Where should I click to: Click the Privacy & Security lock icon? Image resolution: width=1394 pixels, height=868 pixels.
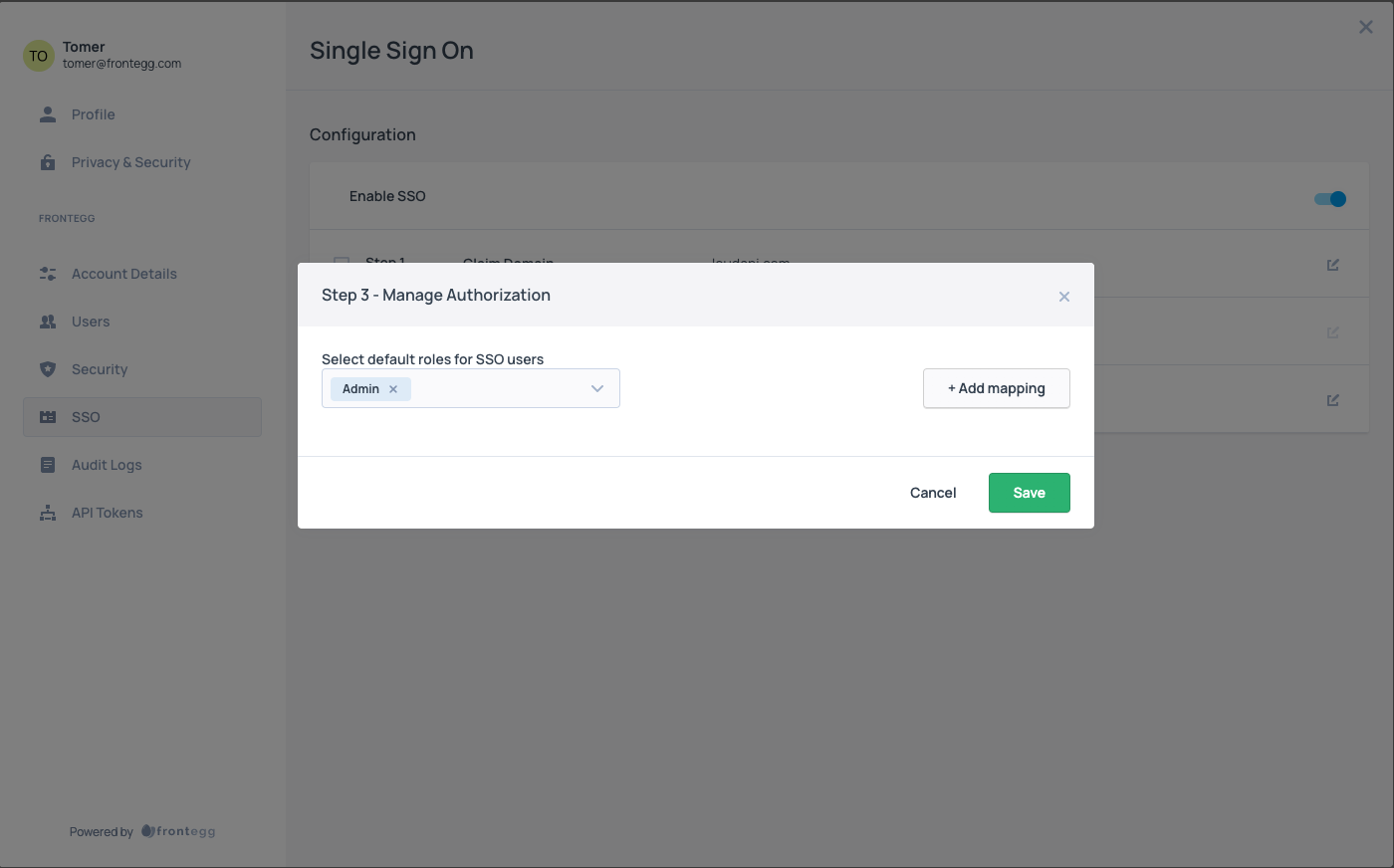pos(48,162)
